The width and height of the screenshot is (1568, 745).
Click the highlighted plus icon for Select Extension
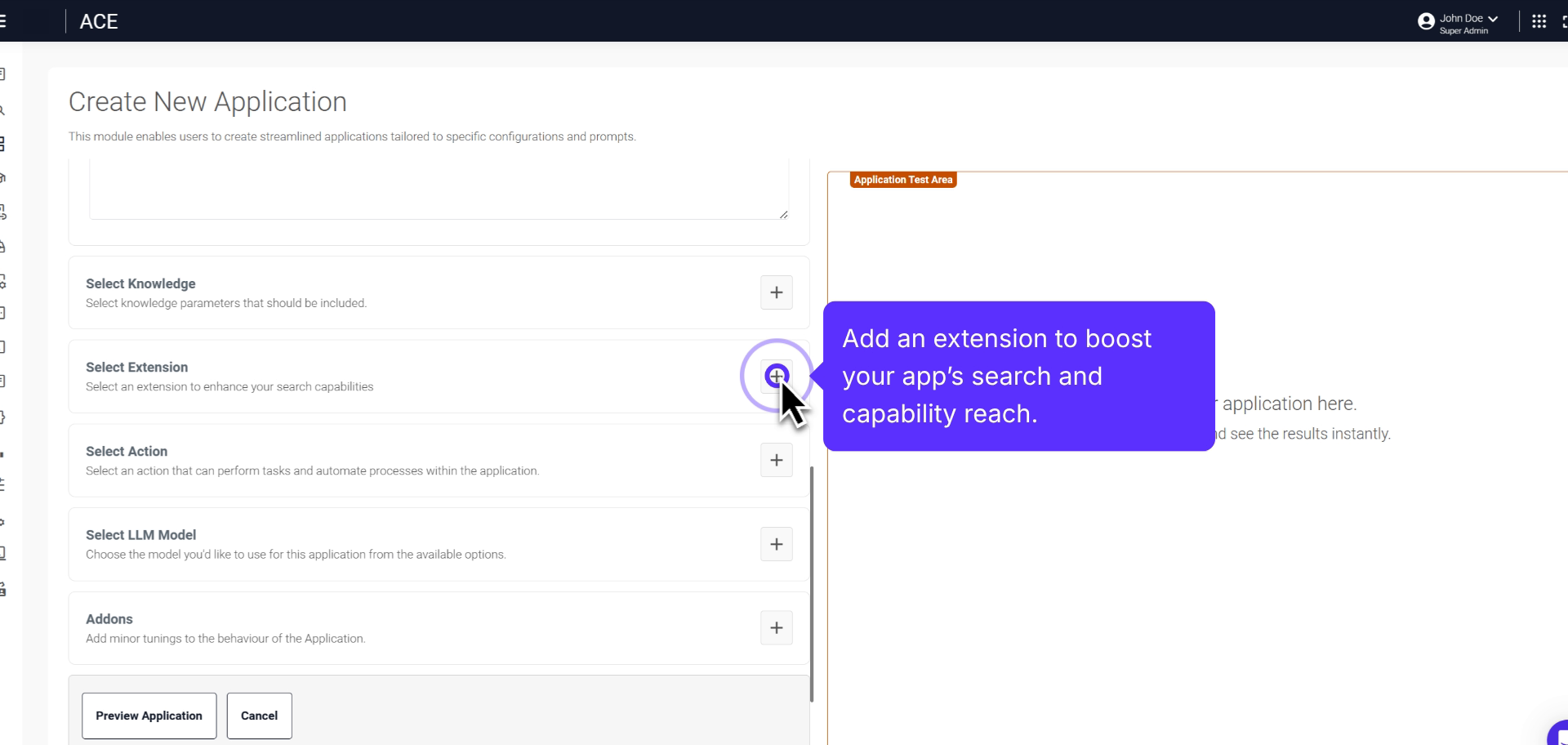point(776,377)
